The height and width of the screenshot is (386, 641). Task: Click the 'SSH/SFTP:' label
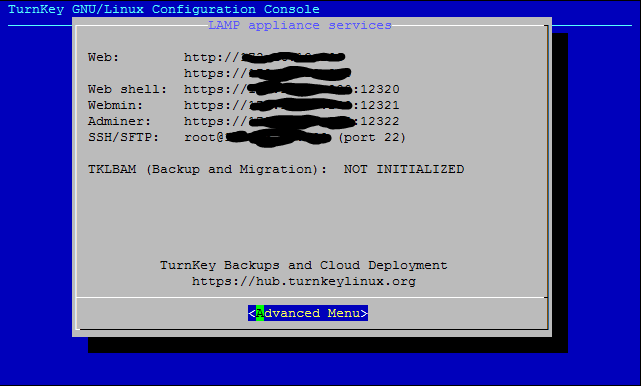tap(123, 137)
